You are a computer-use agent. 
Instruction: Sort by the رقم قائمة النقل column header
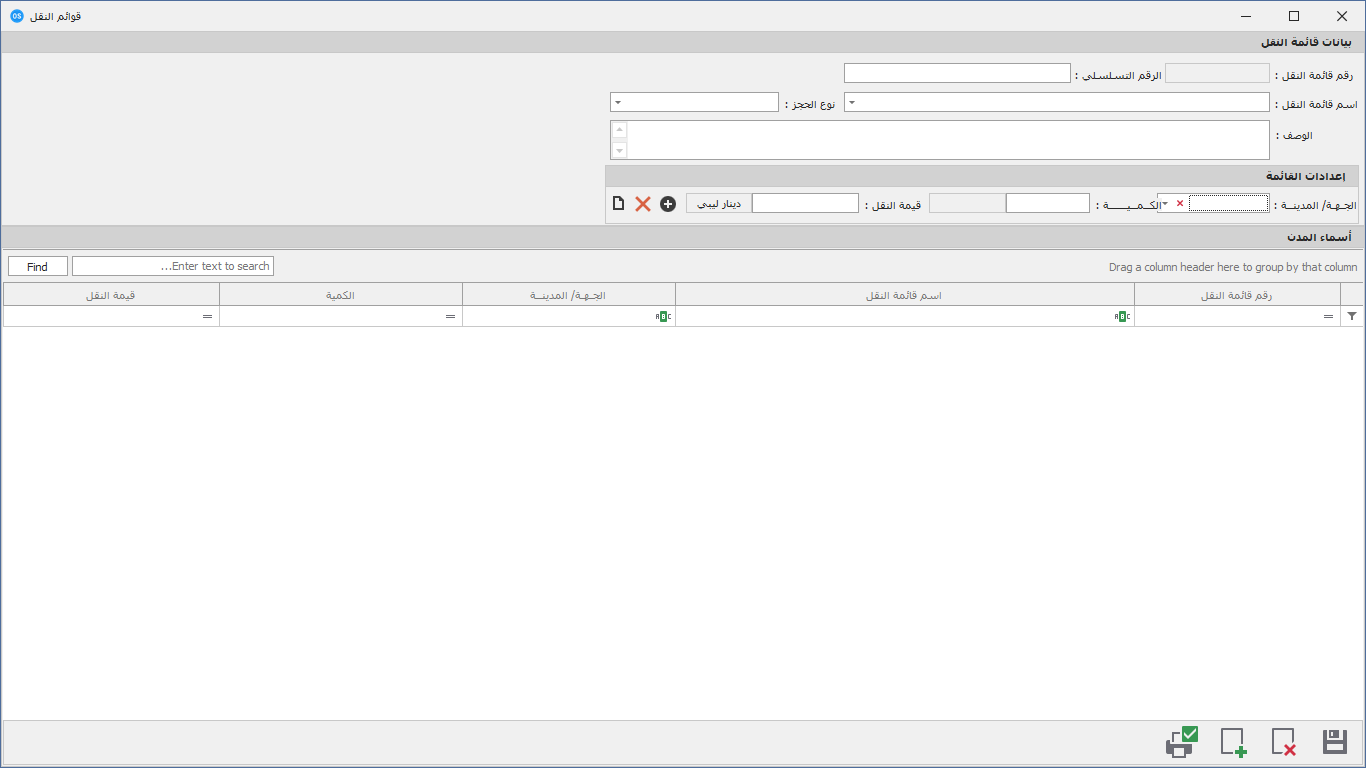[x=1237, y=294]
